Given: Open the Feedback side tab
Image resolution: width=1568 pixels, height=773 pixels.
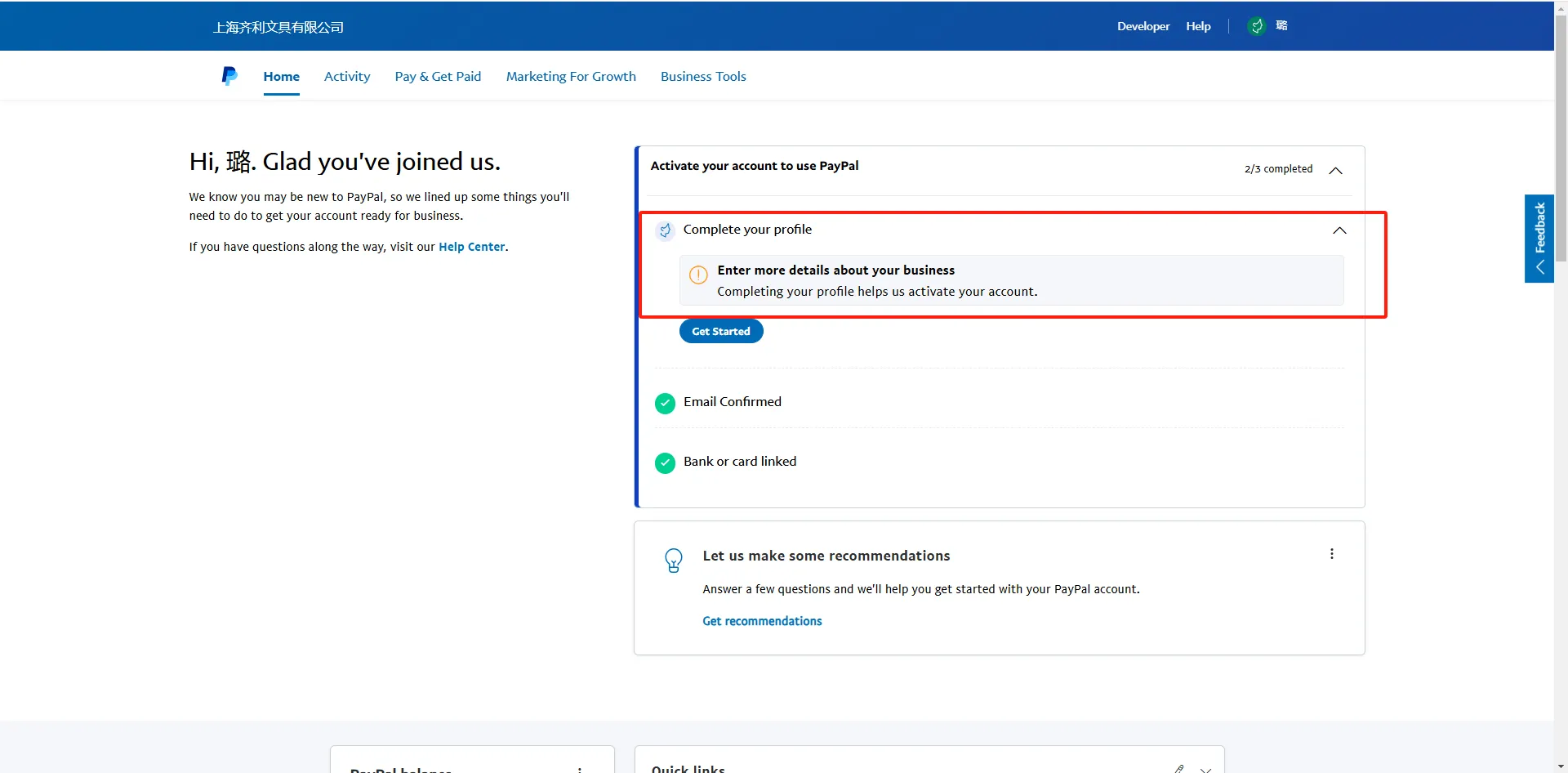Looking at the screenshot, I should [1539, 239].
